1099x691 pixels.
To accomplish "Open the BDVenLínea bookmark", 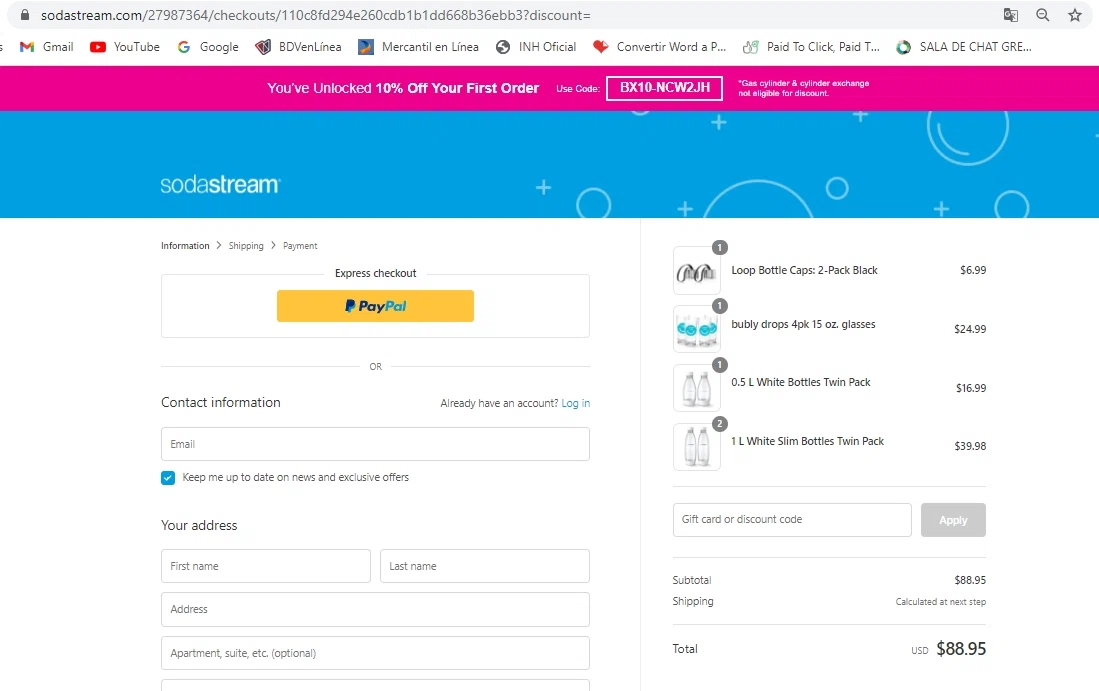I will pos(299,47).
